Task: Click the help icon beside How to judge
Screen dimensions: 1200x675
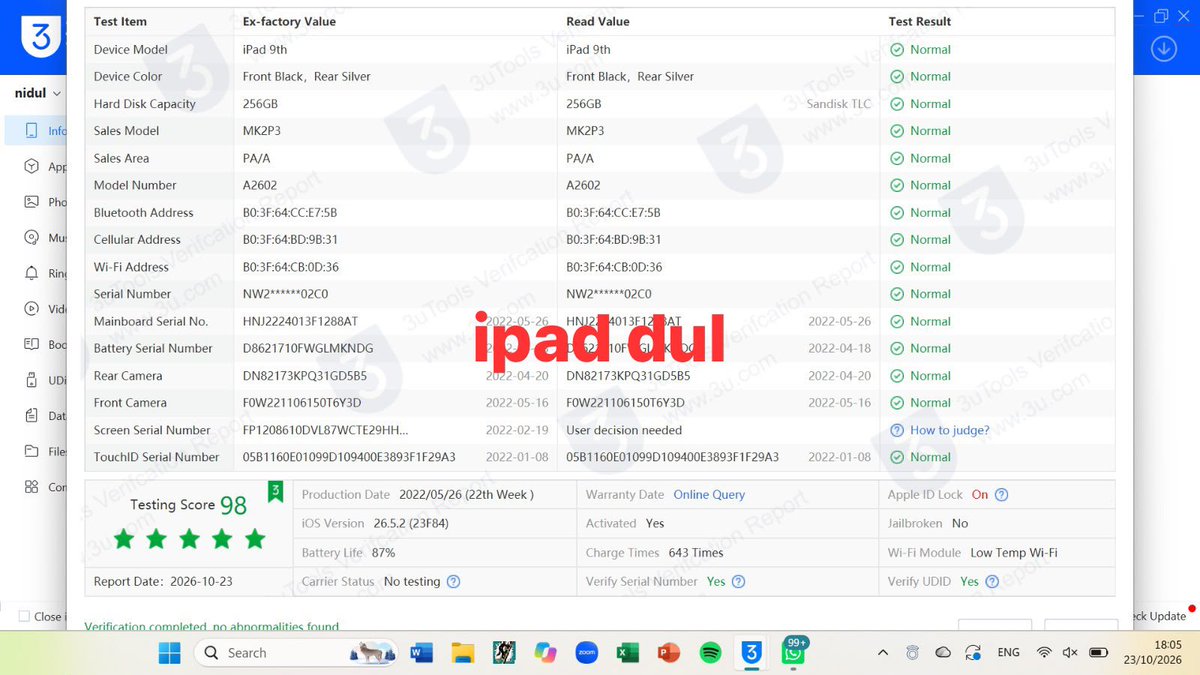Action: [897, 430]
